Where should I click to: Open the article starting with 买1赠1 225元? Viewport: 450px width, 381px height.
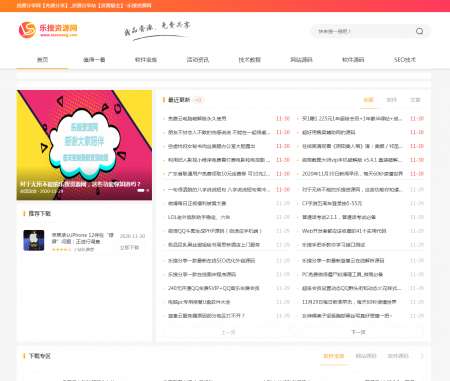click(x=352, y=118)
